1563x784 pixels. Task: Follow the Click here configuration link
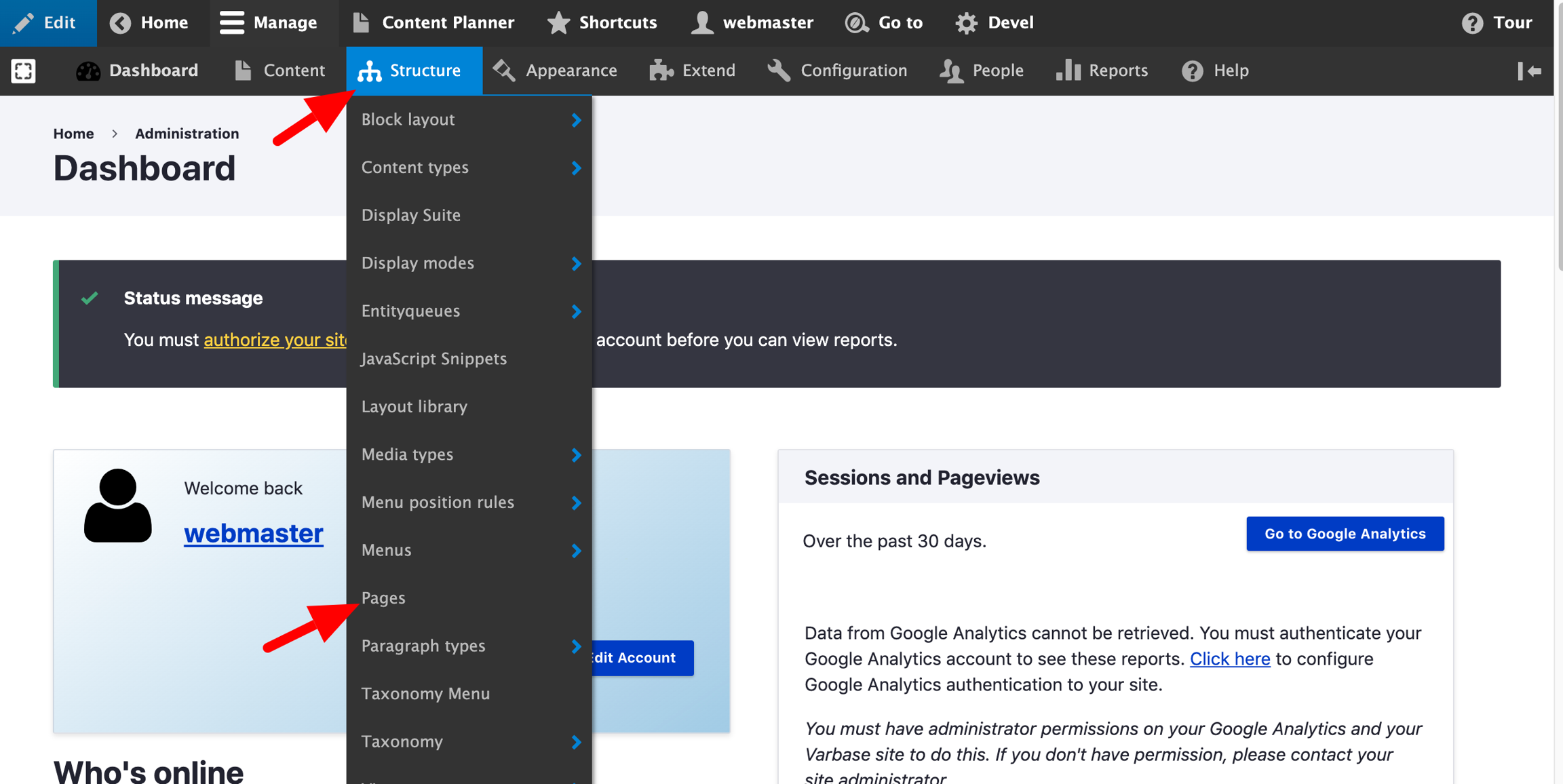[1229, 659]
